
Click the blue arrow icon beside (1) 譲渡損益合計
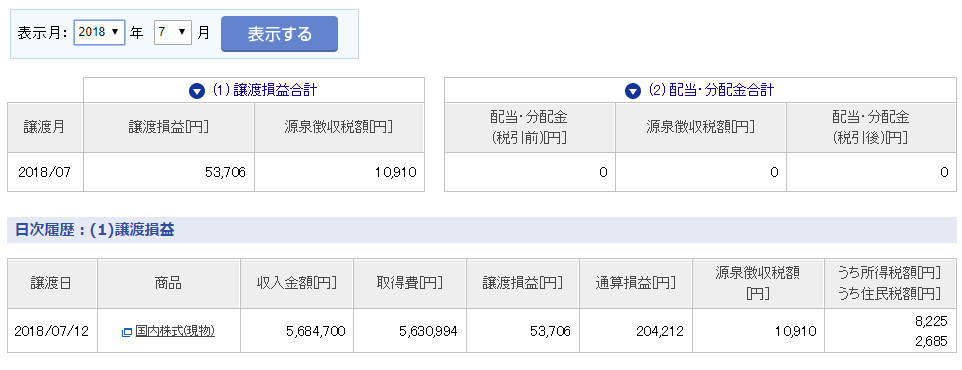[x=197, y=91]
